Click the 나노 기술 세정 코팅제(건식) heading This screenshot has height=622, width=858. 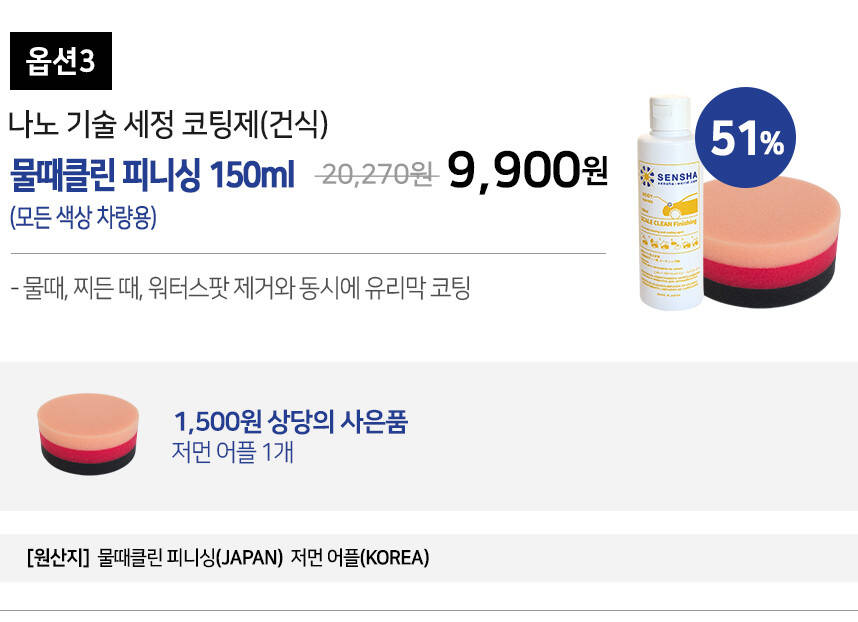click(x=168, y=124)
